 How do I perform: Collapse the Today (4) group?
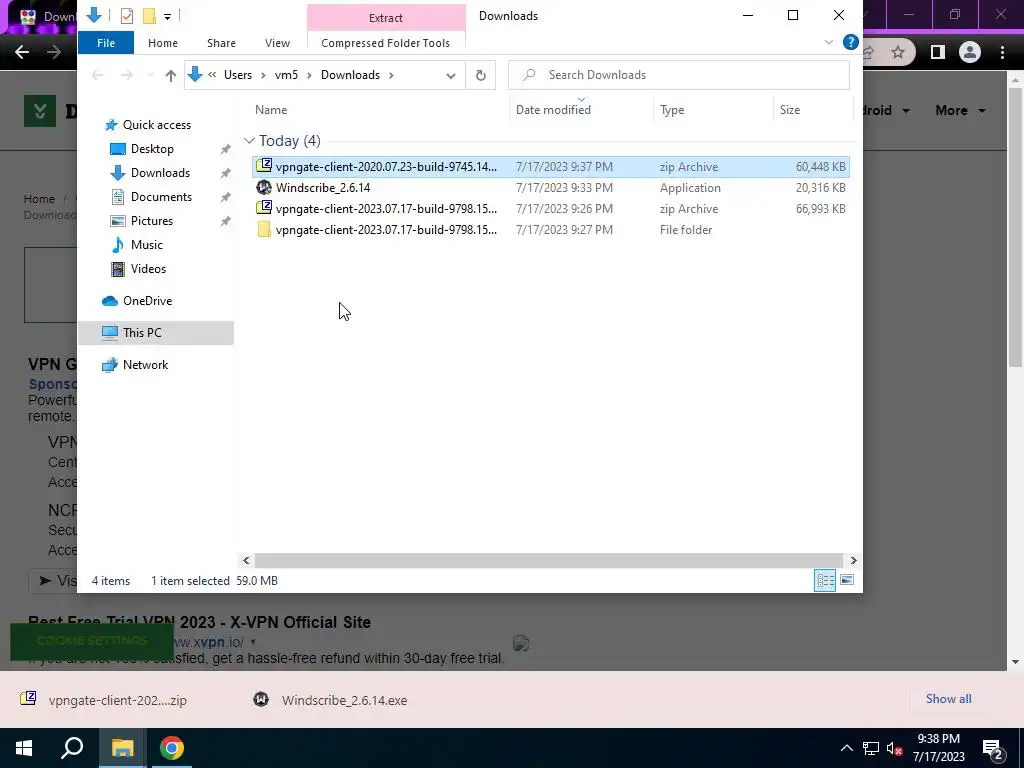(x=249, y=141)
